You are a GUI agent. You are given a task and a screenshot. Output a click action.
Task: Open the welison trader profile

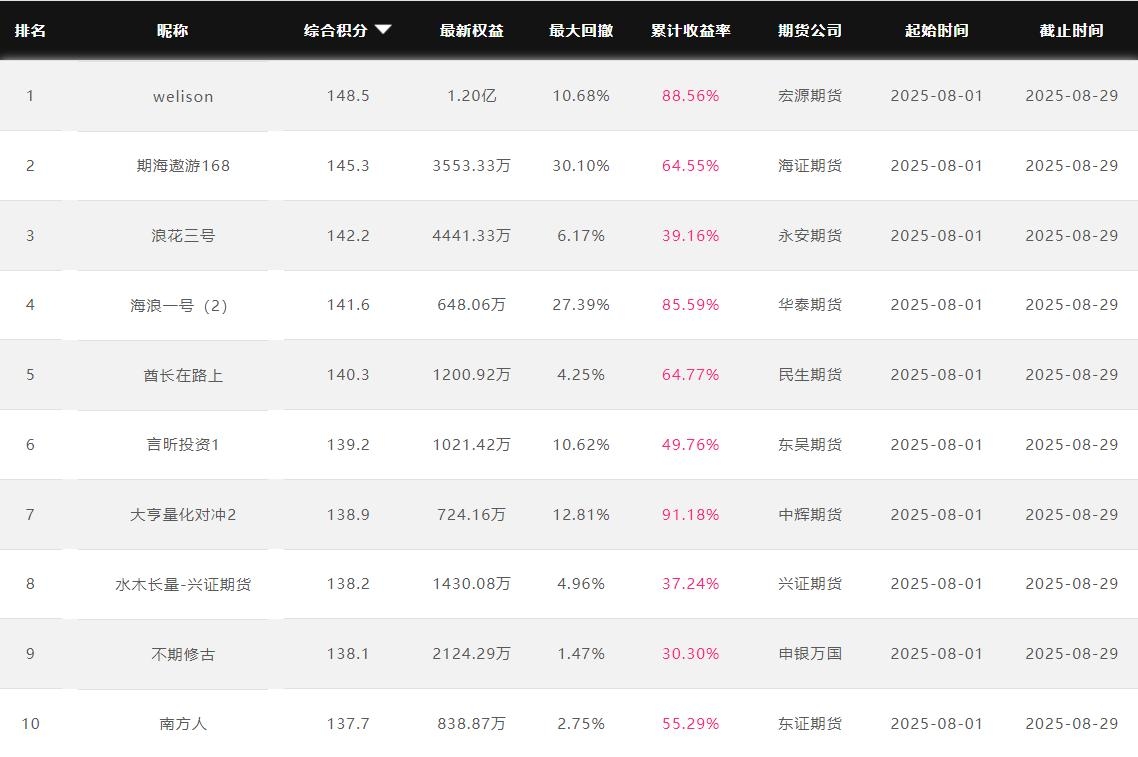tap(183, 96)
